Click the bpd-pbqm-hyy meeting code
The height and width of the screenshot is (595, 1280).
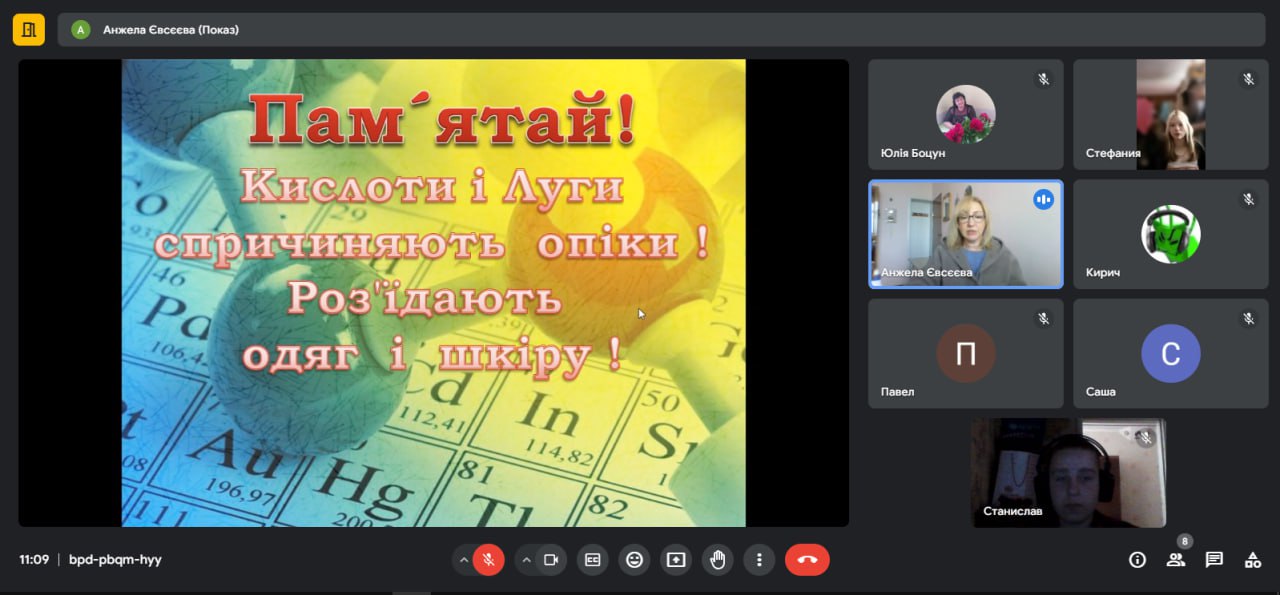[115, 560]
